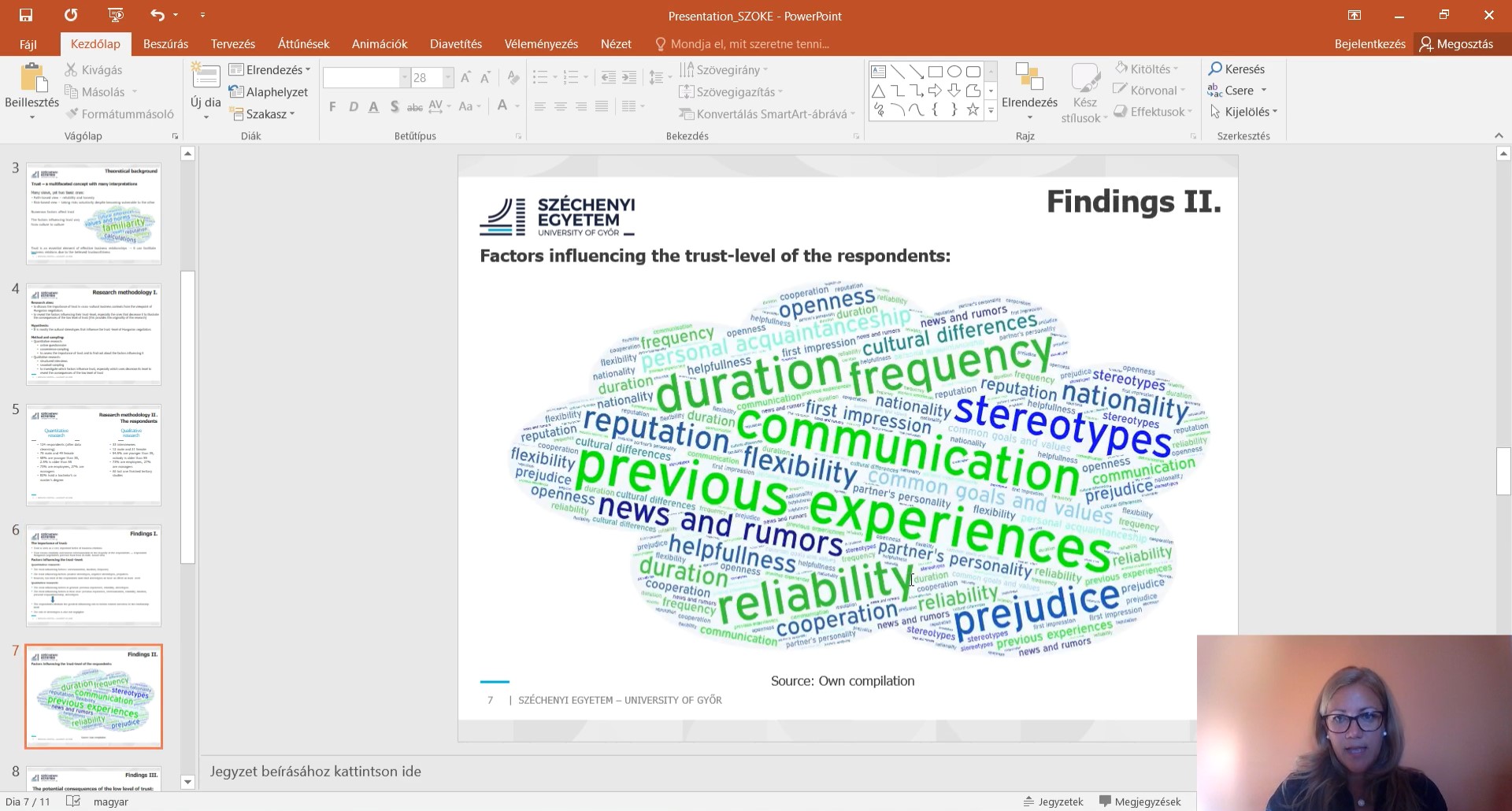The image size is (1512, 811).
Task: Increase list indent level icon
Action: [x=628, y=77]
